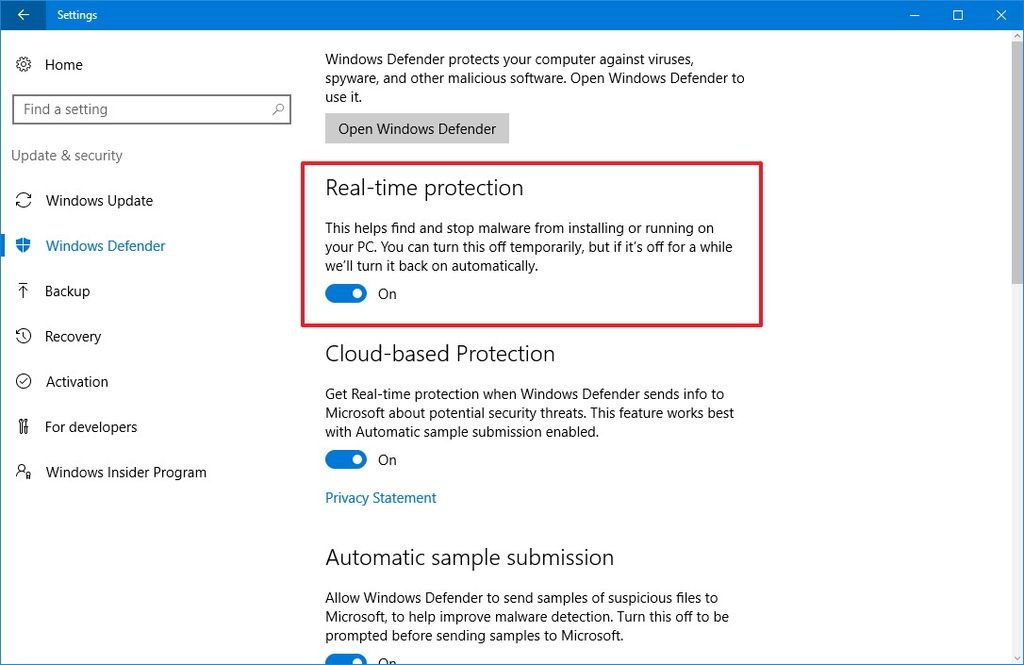Open the Privacy Statement link

click(x=380, y=497)
